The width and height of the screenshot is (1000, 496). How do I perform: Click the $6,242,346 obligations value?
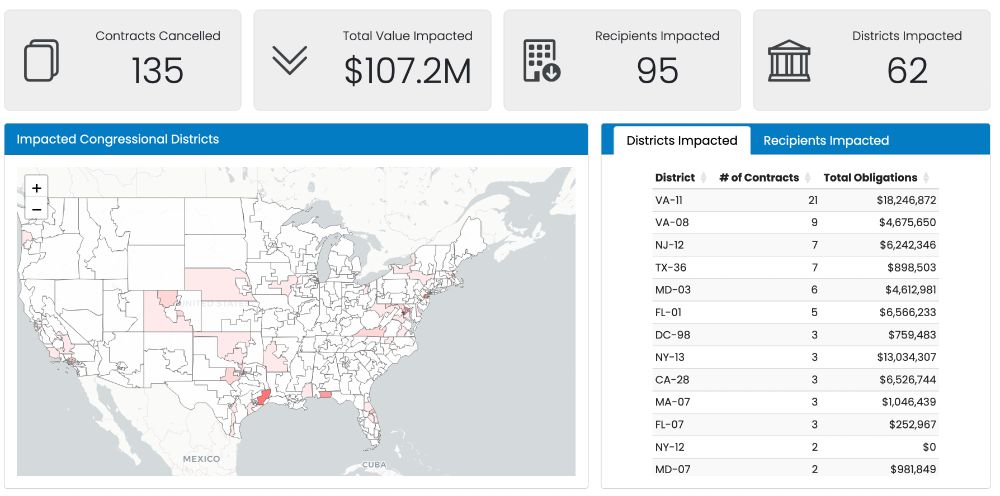click(908, 245)
